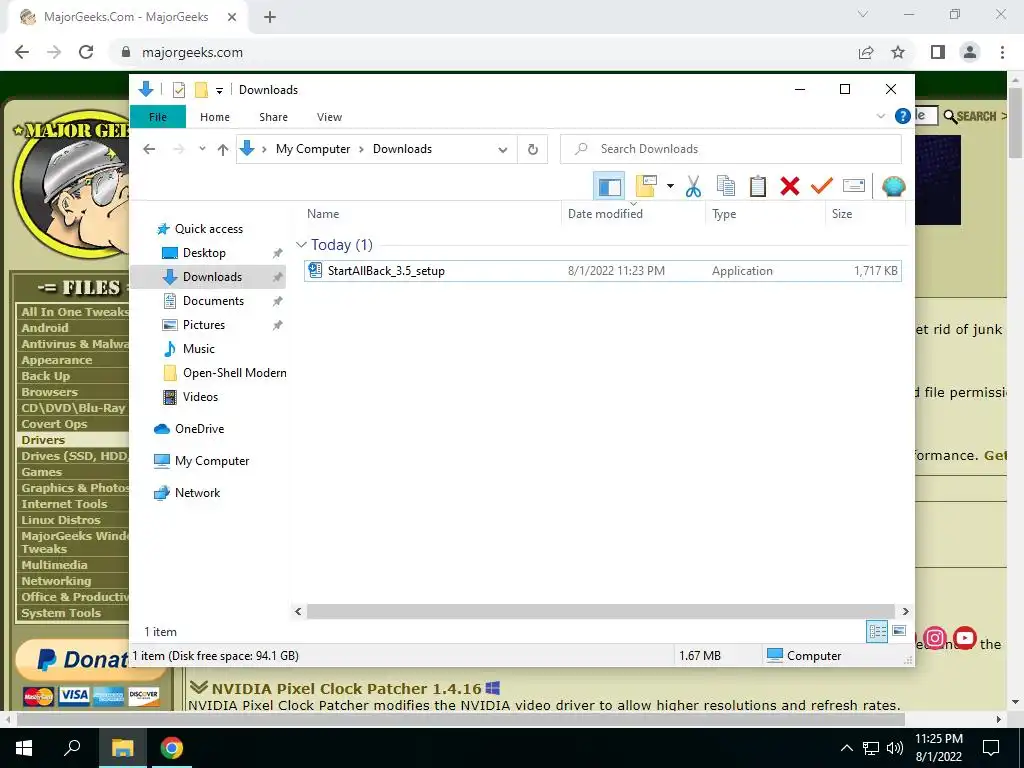Click the red X Delete icon
Screen dimensions: 1024x768
790,187
